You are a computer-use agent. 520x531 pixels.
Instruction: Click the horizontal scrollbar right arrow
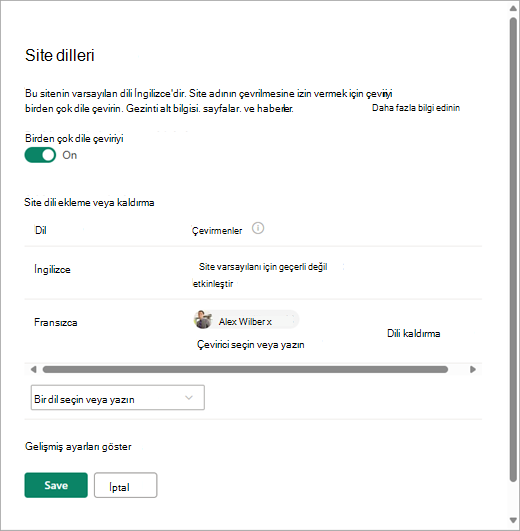point(473,369)
